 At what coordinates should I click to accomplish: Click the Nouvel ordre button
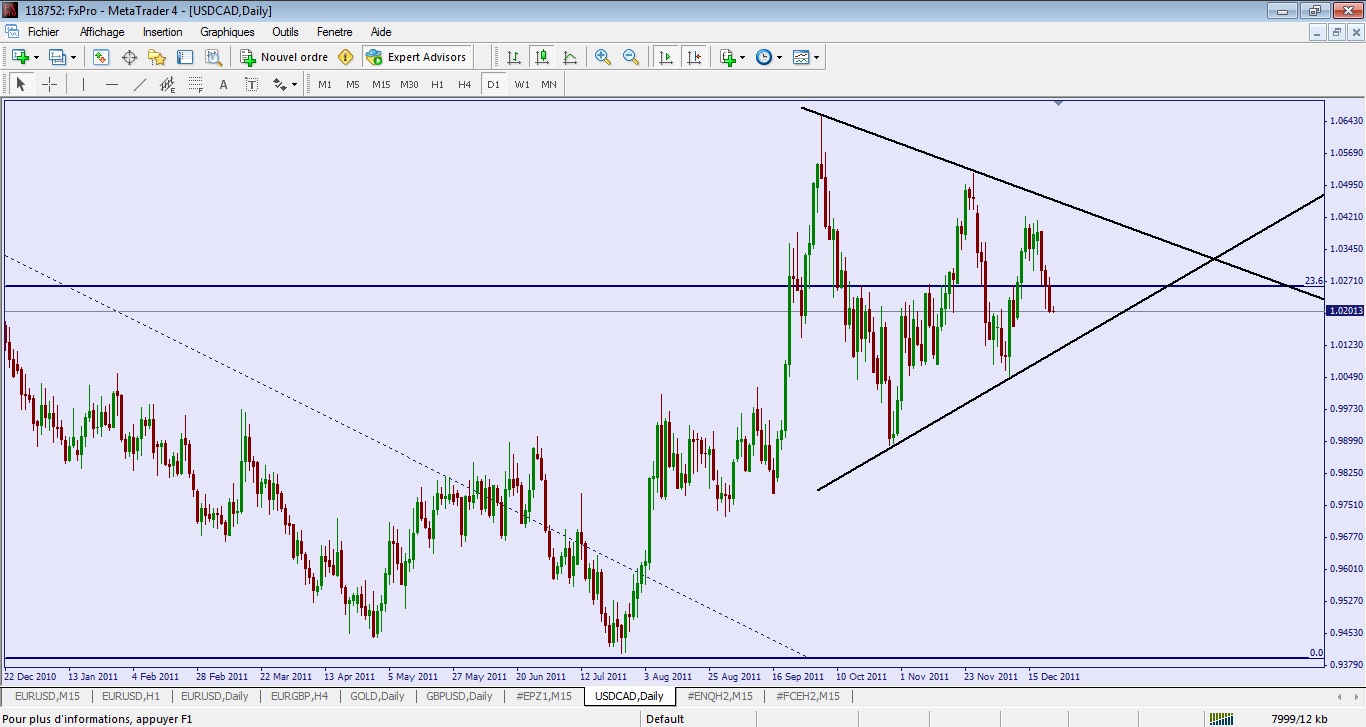(x=284, y=57)
